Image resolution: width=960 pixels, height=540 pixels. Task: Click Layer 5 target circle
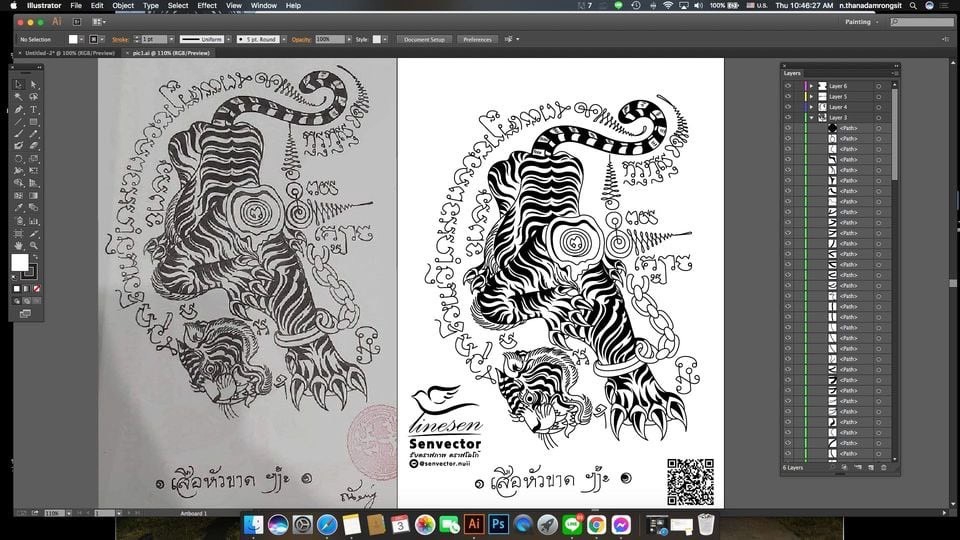click(x=879, y=97)
